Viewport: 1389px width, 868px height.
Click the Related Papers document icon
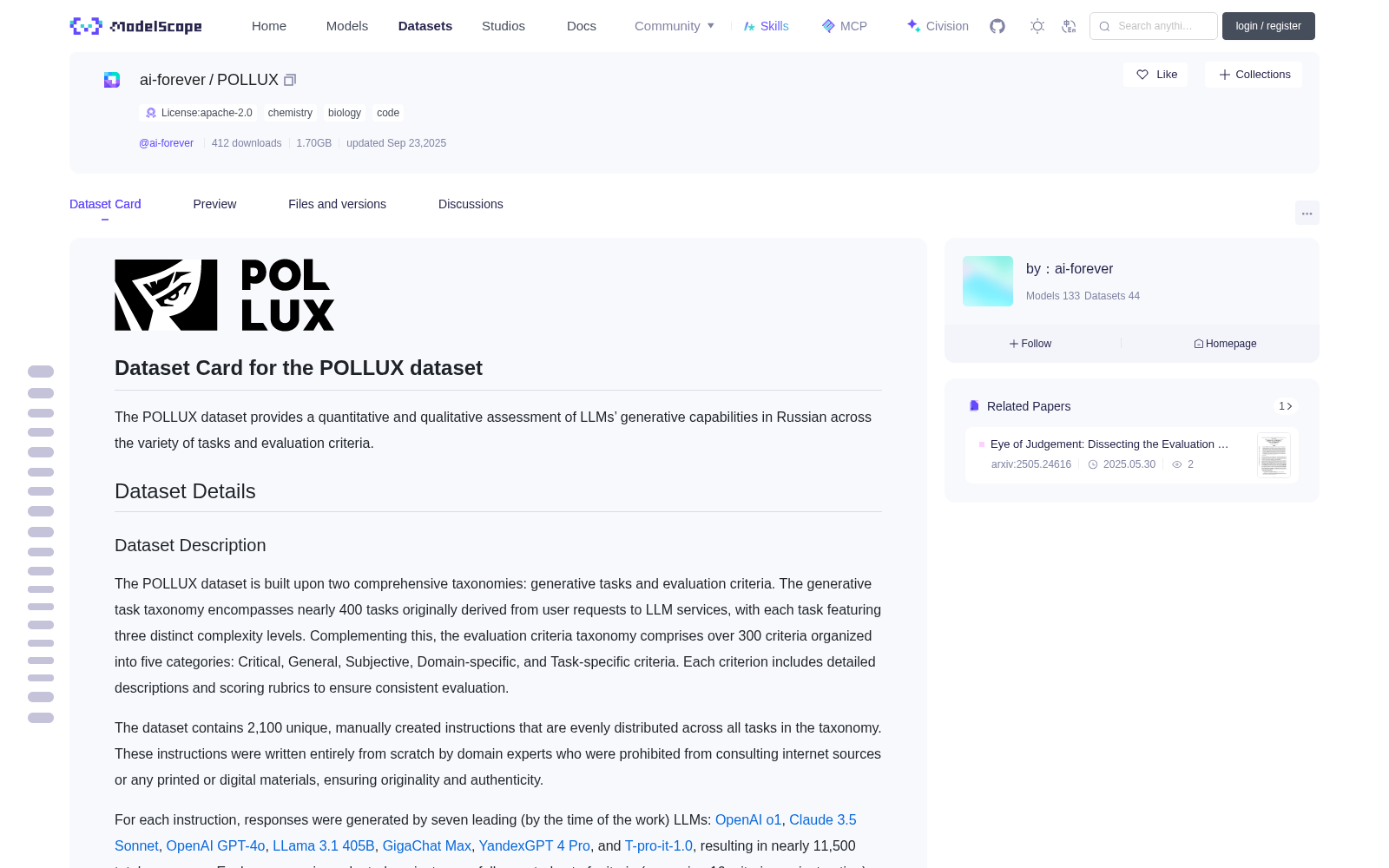[974, 406]
